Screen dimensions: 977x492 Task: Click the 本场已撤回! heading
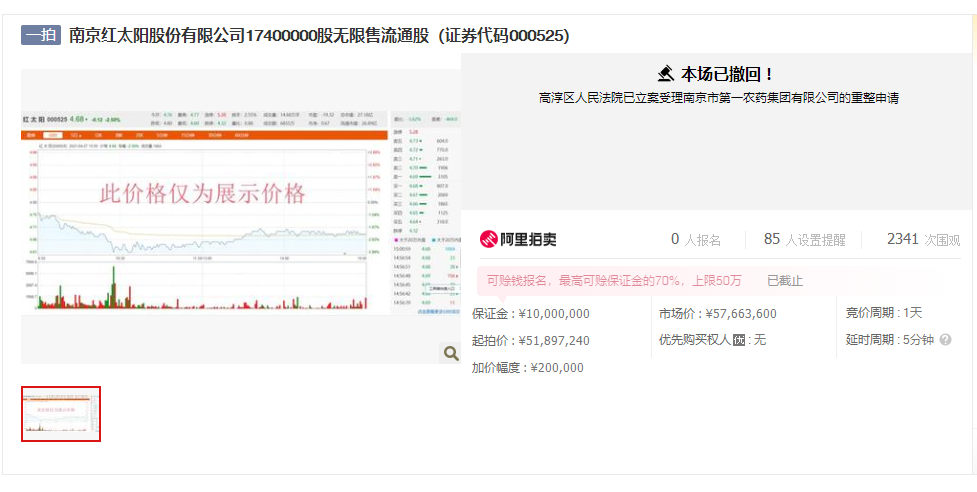click(x=727, y=75)
